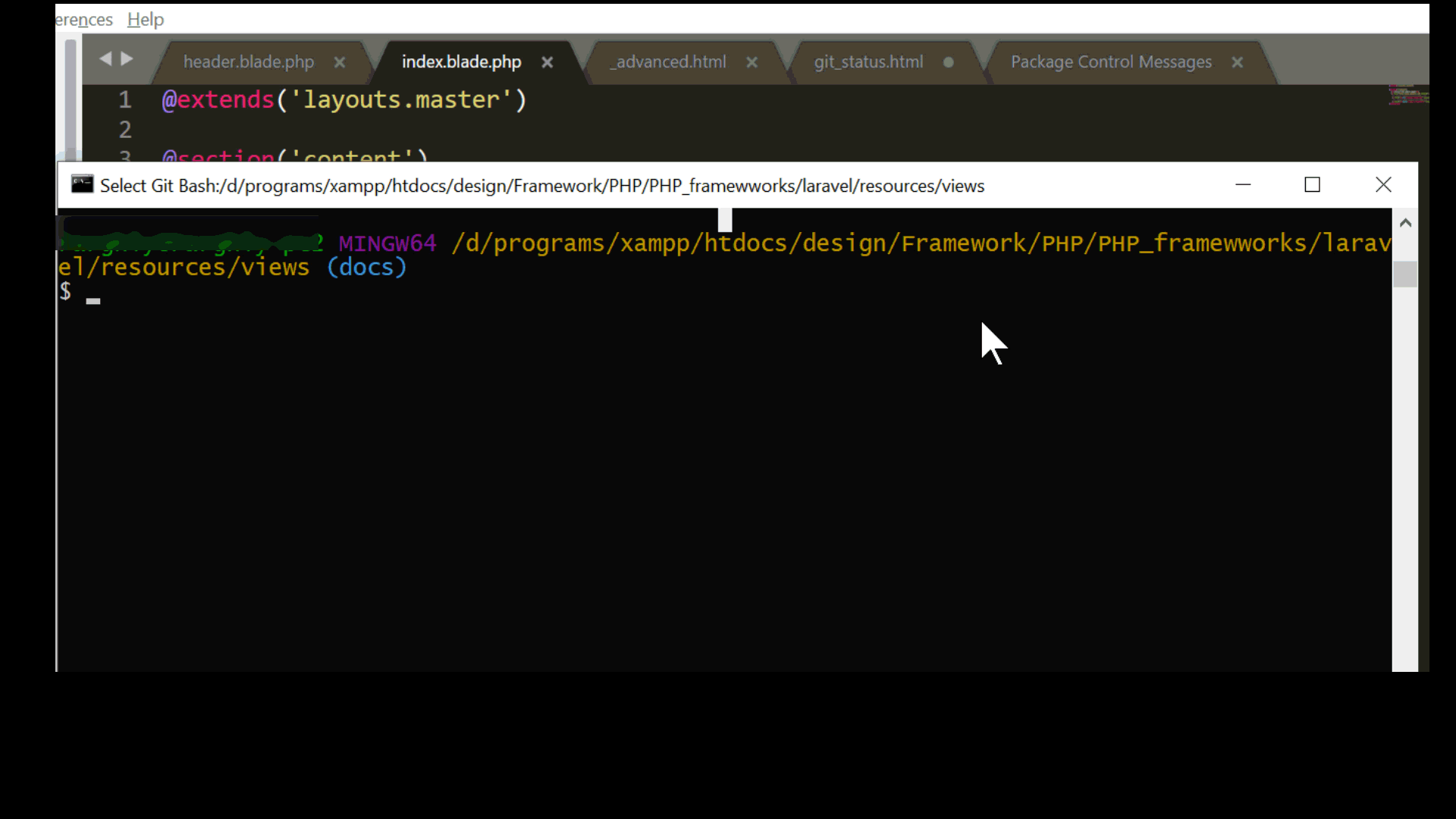Minimize the Git Bash window
The width and height of the screenshot is (1456, 819).
point(1244,184)
